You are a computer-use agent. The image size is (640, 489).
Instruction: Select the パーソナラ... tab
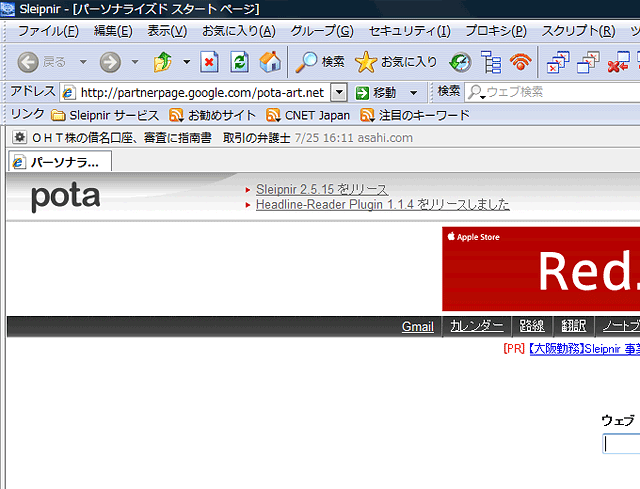60,161
